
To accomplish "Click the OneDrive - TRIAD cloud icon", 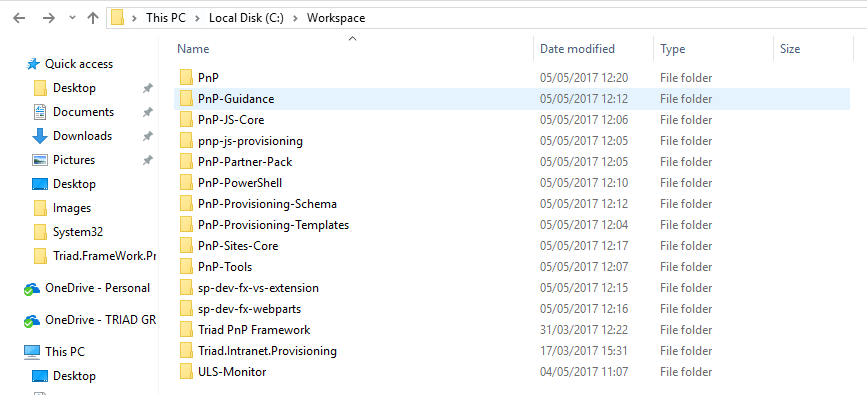I will click(x=32, y=320).
